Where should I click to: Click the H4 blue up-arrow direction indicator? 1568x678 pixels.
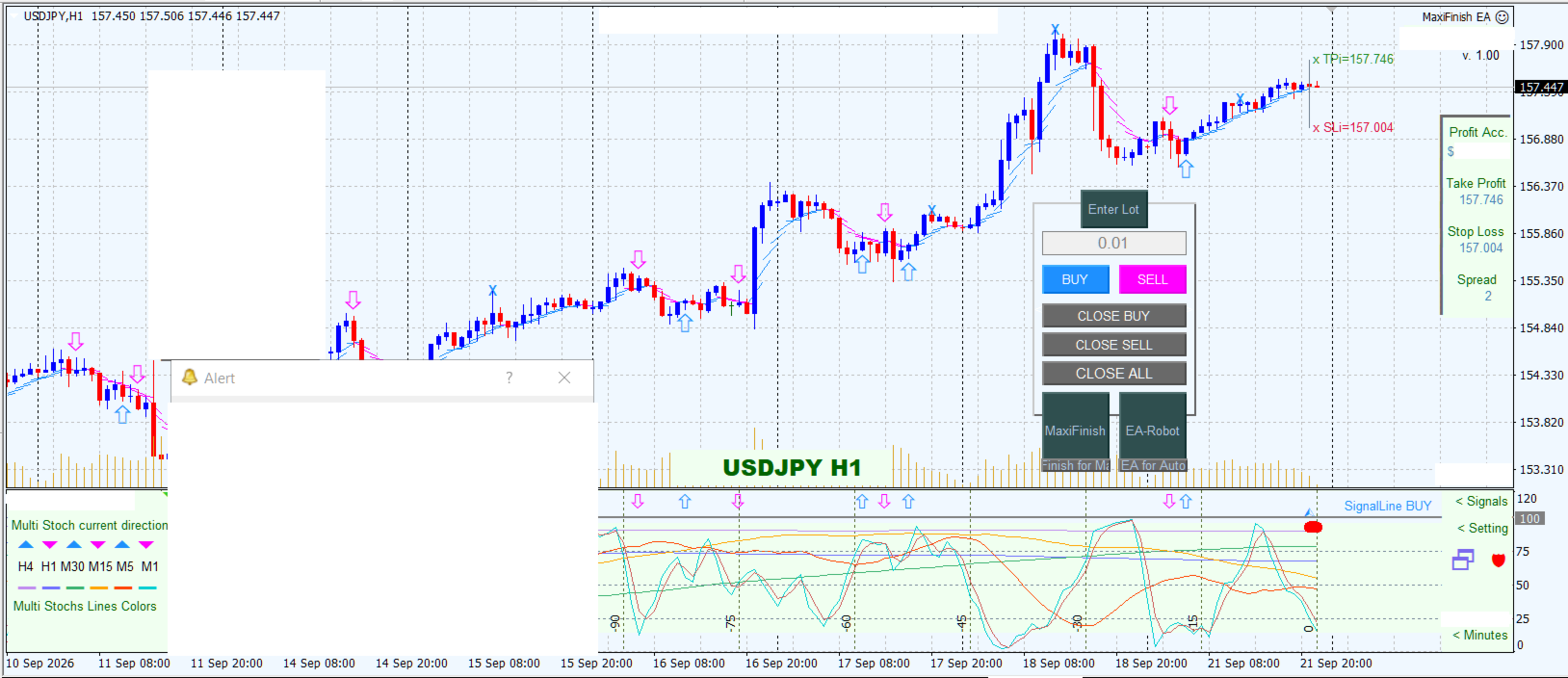pos(26,544)
